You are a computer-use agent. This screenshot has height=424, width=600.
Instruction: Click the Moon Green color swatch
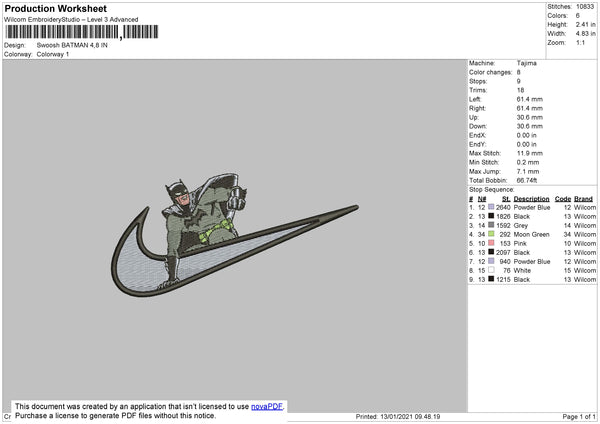(x=491, y=234)
